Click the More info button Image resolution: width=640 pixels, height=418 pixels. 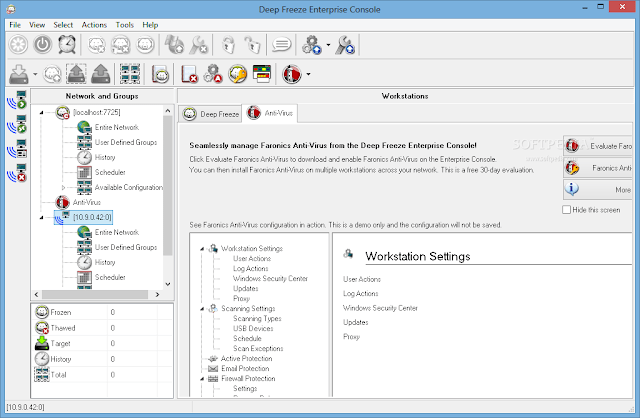(x=598, y=189)
